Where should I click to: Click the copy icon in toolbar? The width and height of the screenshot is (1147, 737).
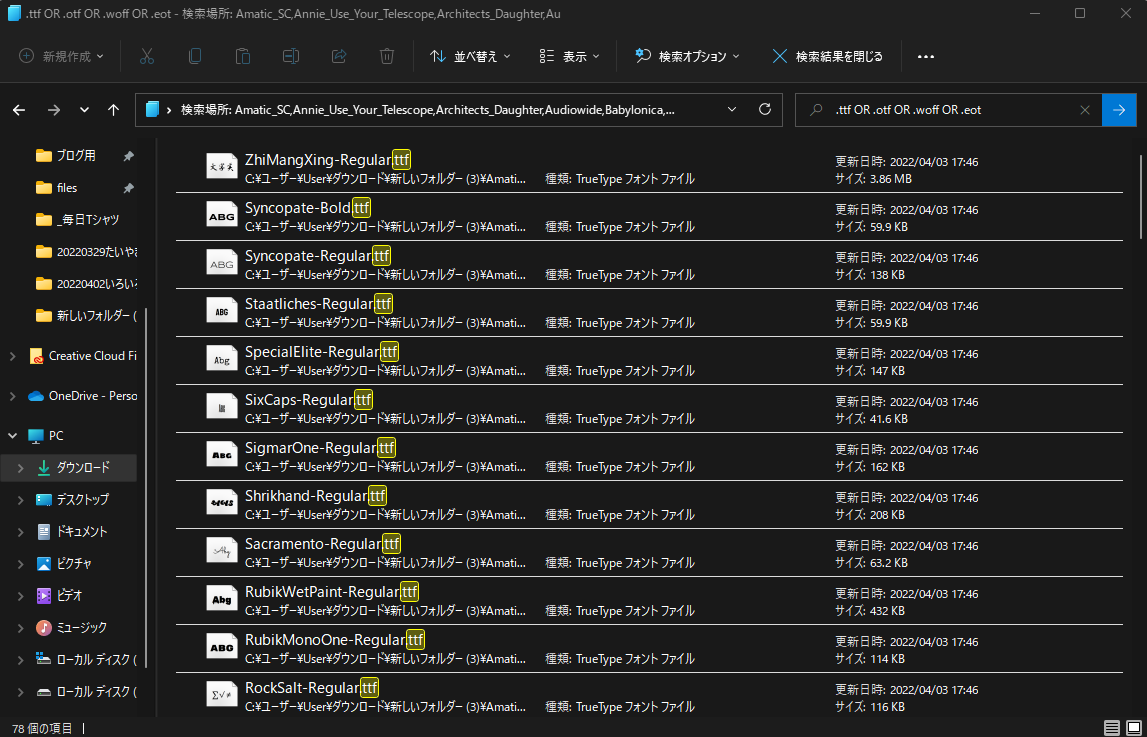point(195,56)
